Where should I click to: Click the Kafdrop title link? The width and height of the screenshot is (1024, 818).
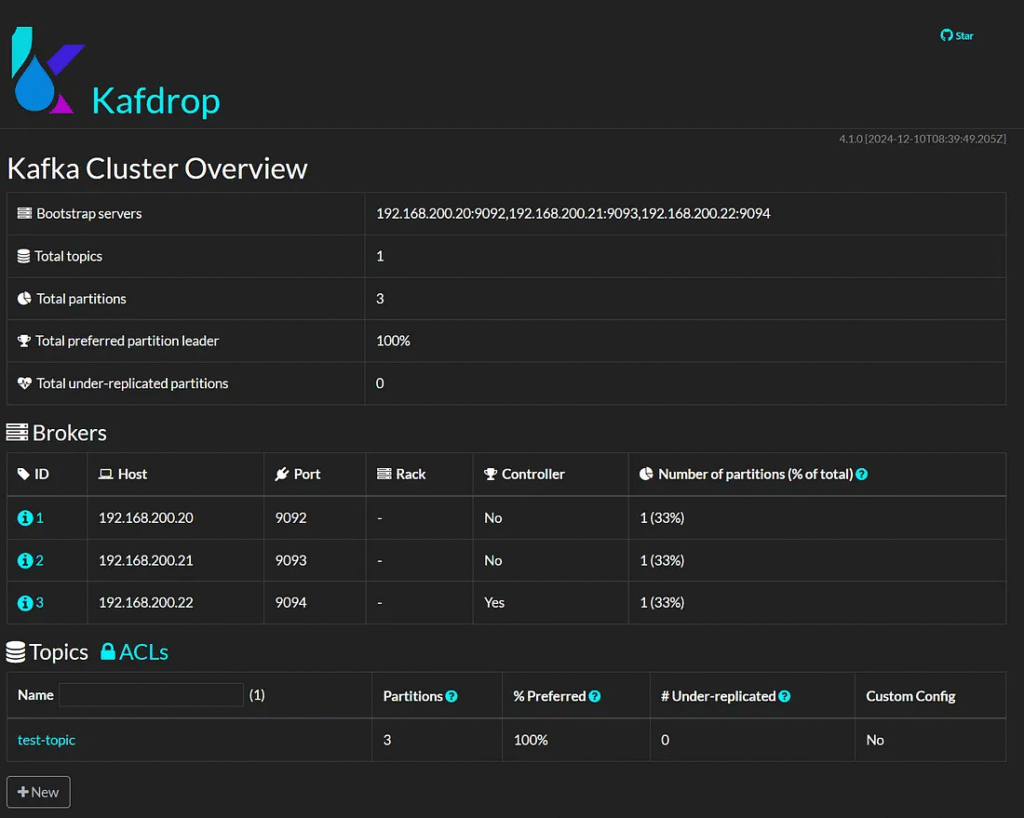pos(156,101)
